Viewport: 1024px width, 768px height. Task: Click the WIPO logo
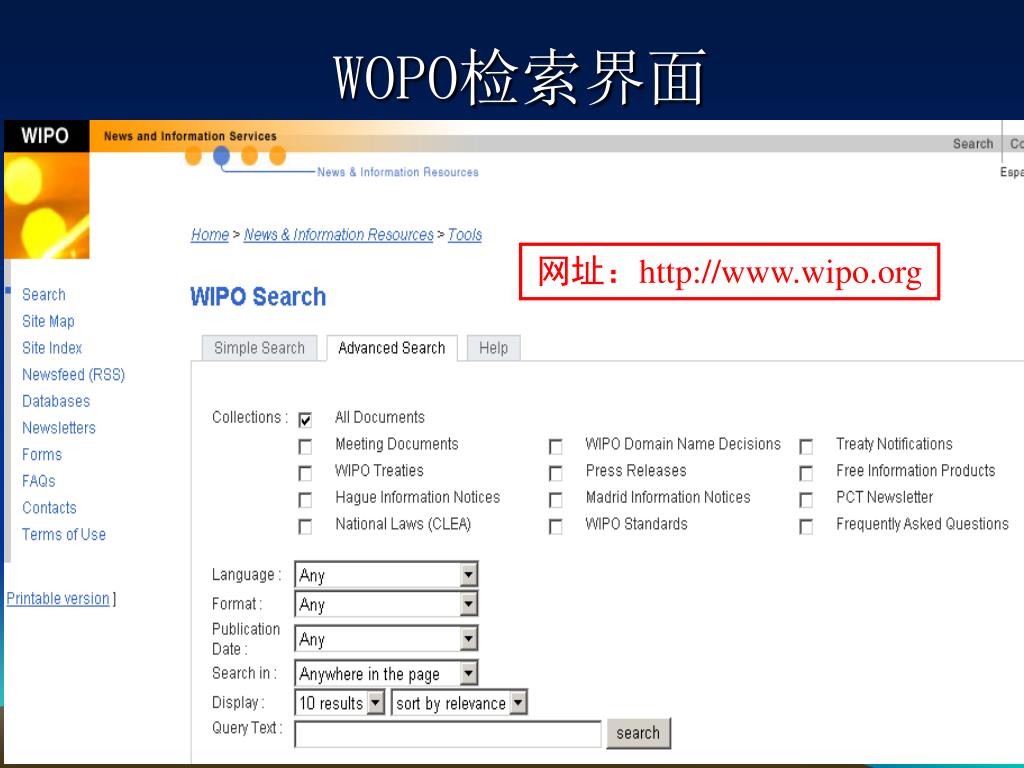(x=45, y=136)
